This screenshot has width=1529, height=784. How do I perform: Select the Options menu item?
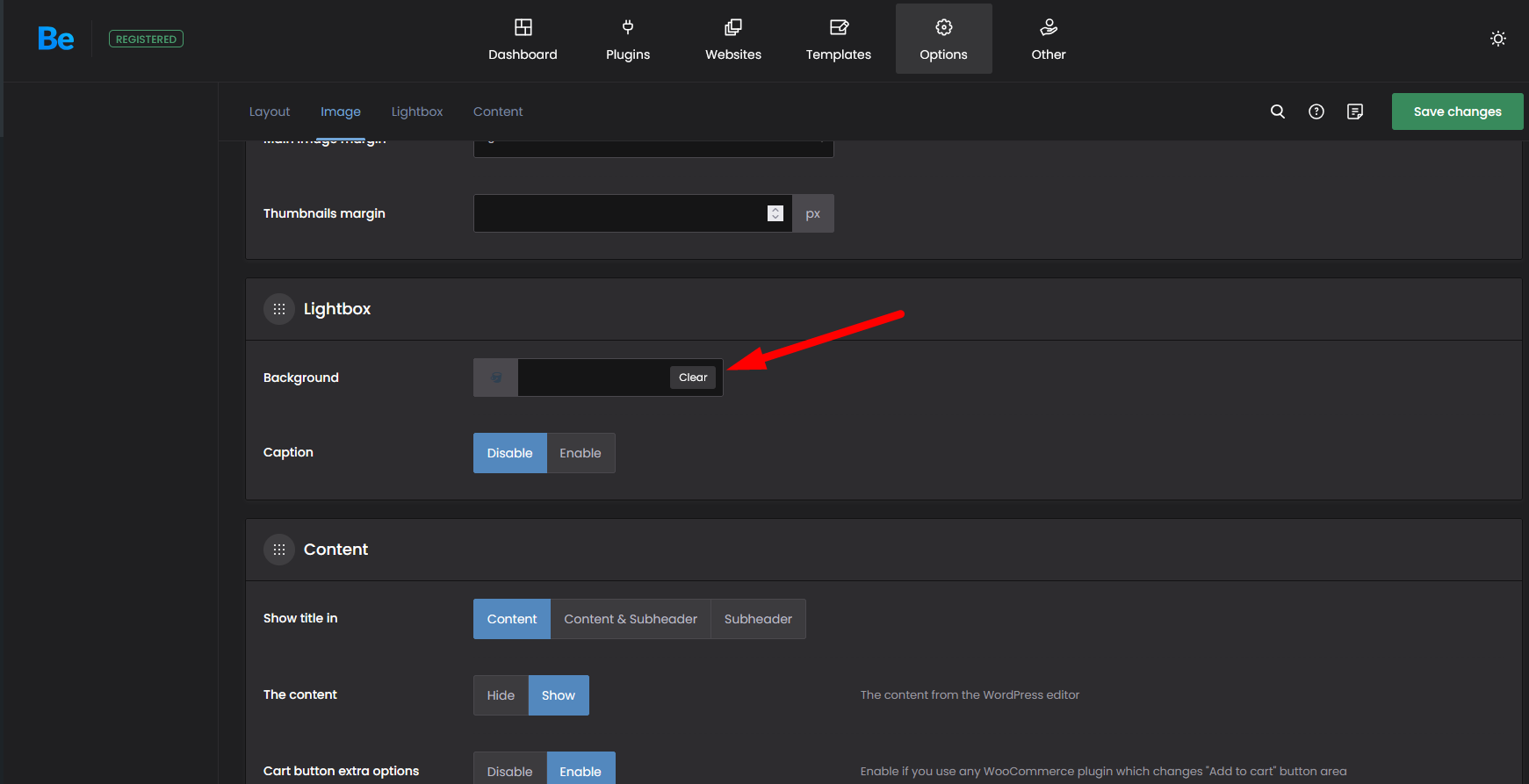point(944,39)
